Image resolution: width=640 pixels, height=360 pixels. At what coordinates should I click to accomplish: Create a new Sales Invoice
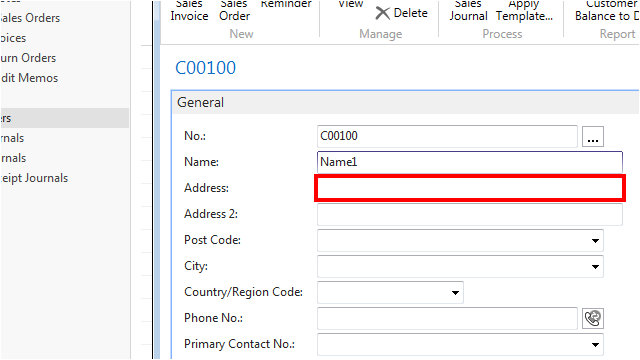click(x=189, y=11)
